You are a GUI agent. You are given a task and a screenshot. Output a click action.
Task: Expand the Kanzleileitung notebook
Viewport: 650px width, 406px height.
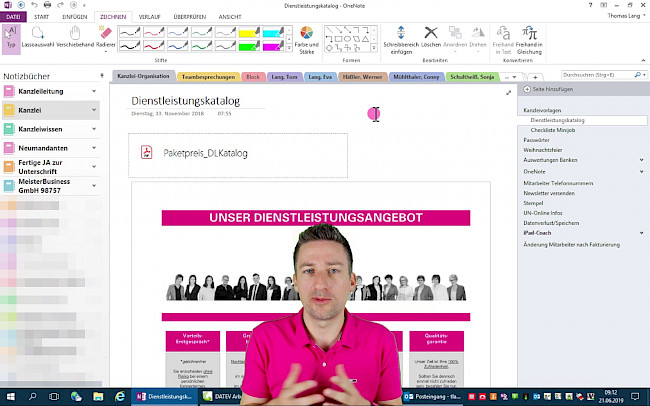[93, 91]
